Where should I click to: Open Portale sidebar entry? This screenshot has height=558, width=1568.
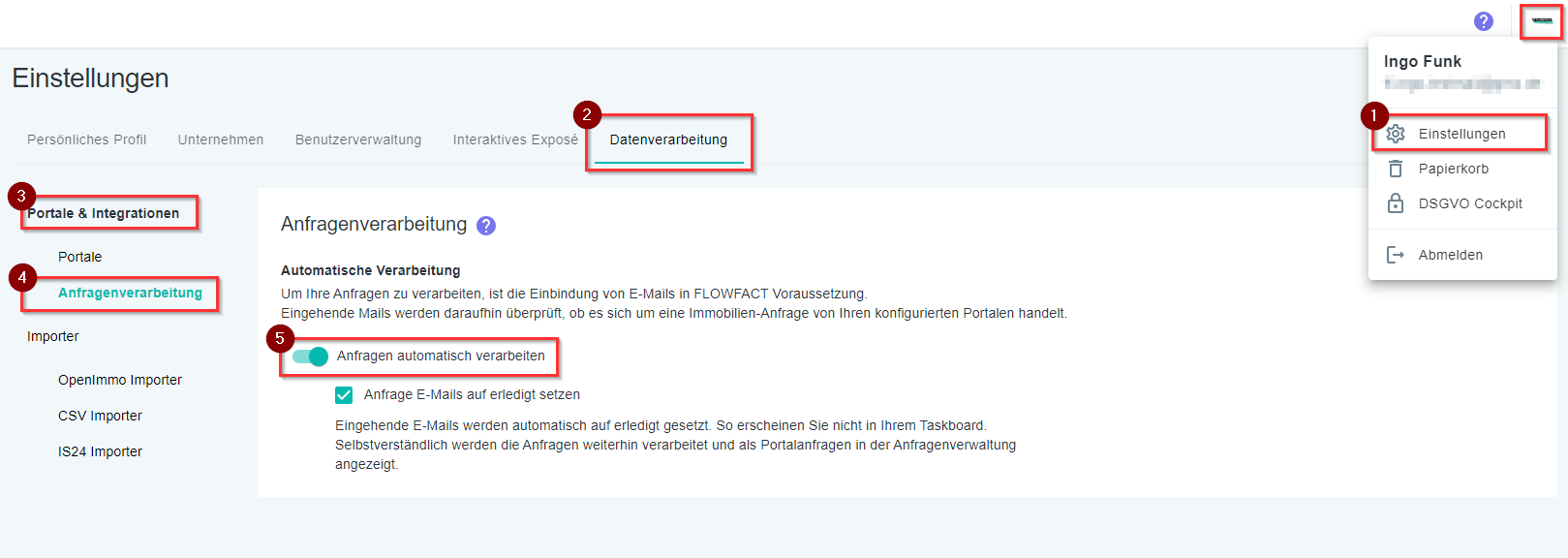click(79, 257)
